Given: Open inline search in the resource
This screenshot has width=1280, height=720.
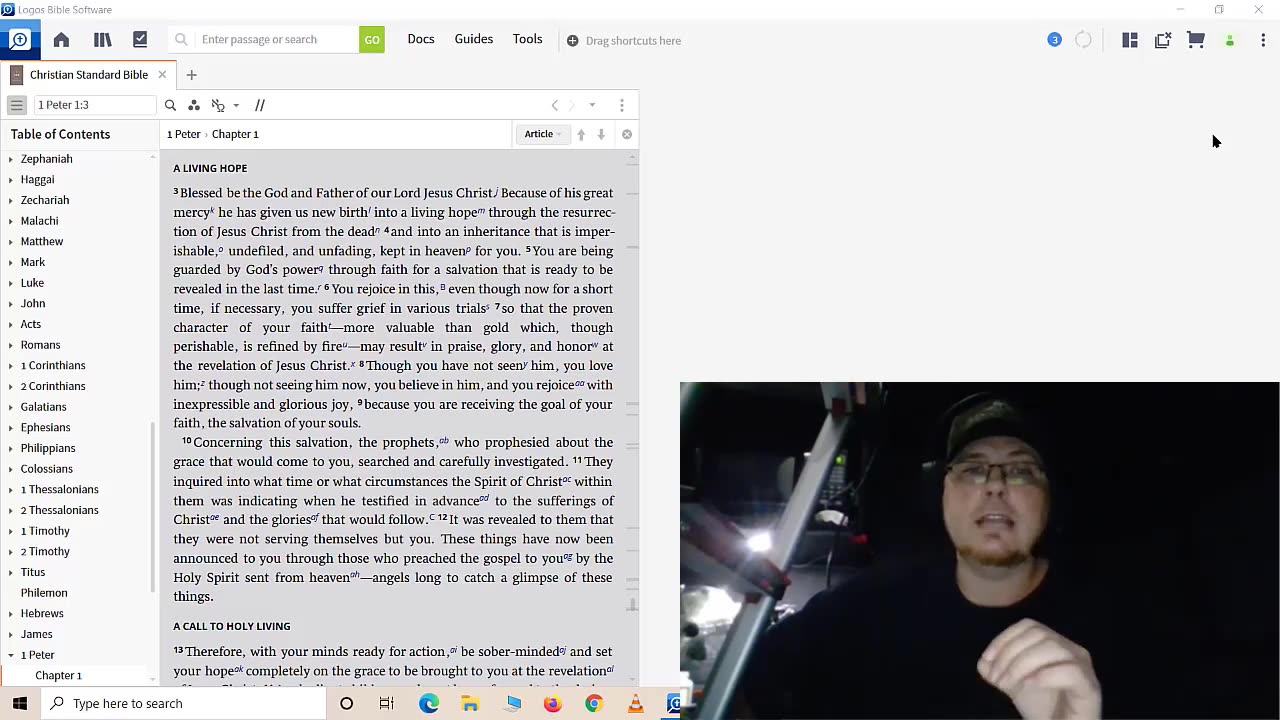Looking at the screenshot, I should pos(170,105).
